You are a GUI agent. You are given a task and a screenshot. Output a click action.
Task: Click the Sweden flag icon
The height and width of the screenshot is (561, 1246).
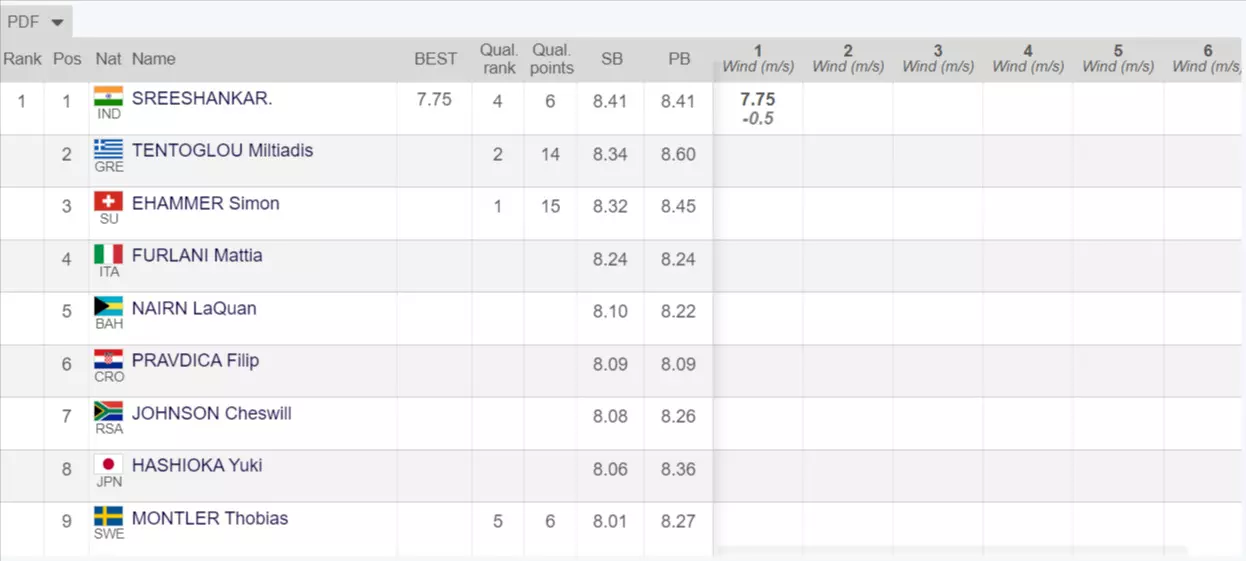point(108,516)
